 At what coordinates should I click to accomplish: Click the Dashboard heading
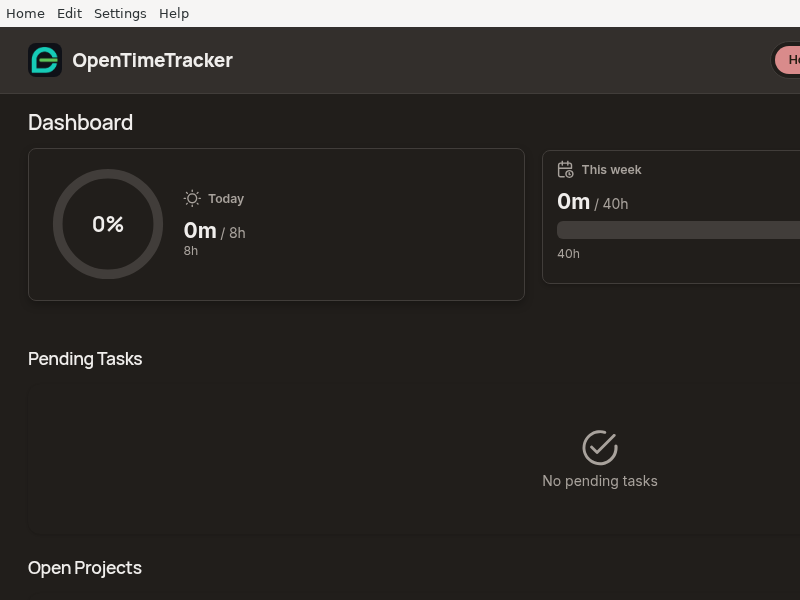pyautogui.click(x=80, y=122)
